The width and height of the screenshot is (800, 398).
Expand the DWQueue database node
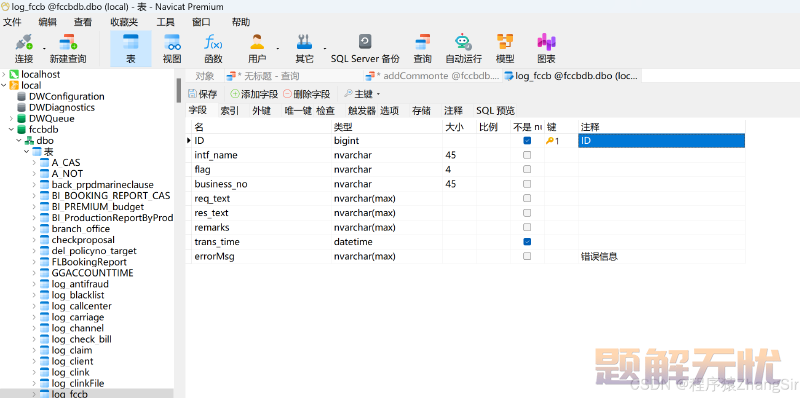tap(11, 118)
